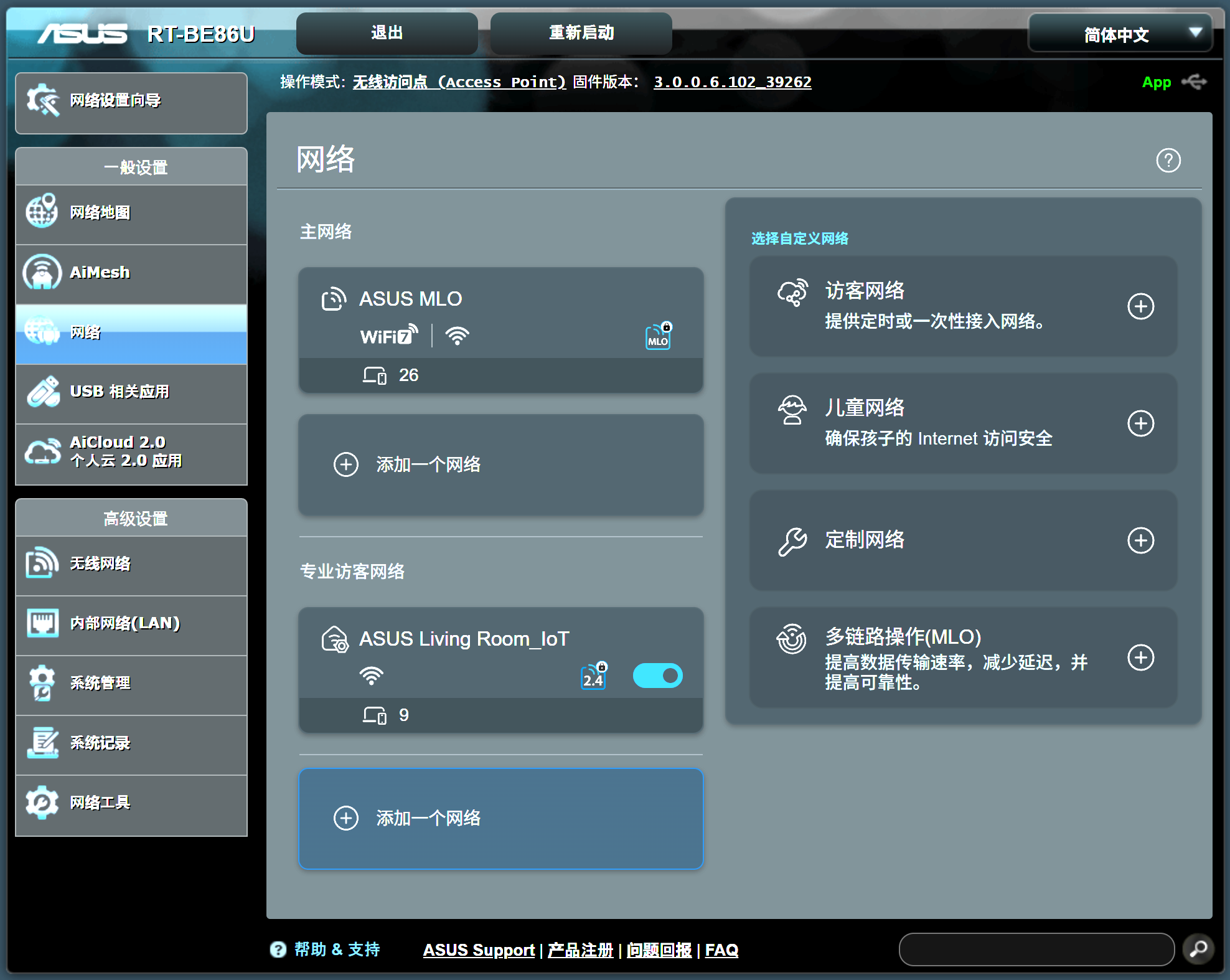Click the setup wizard icon
This screenshot has width=1230, height=980.
[x=43, y=100]
